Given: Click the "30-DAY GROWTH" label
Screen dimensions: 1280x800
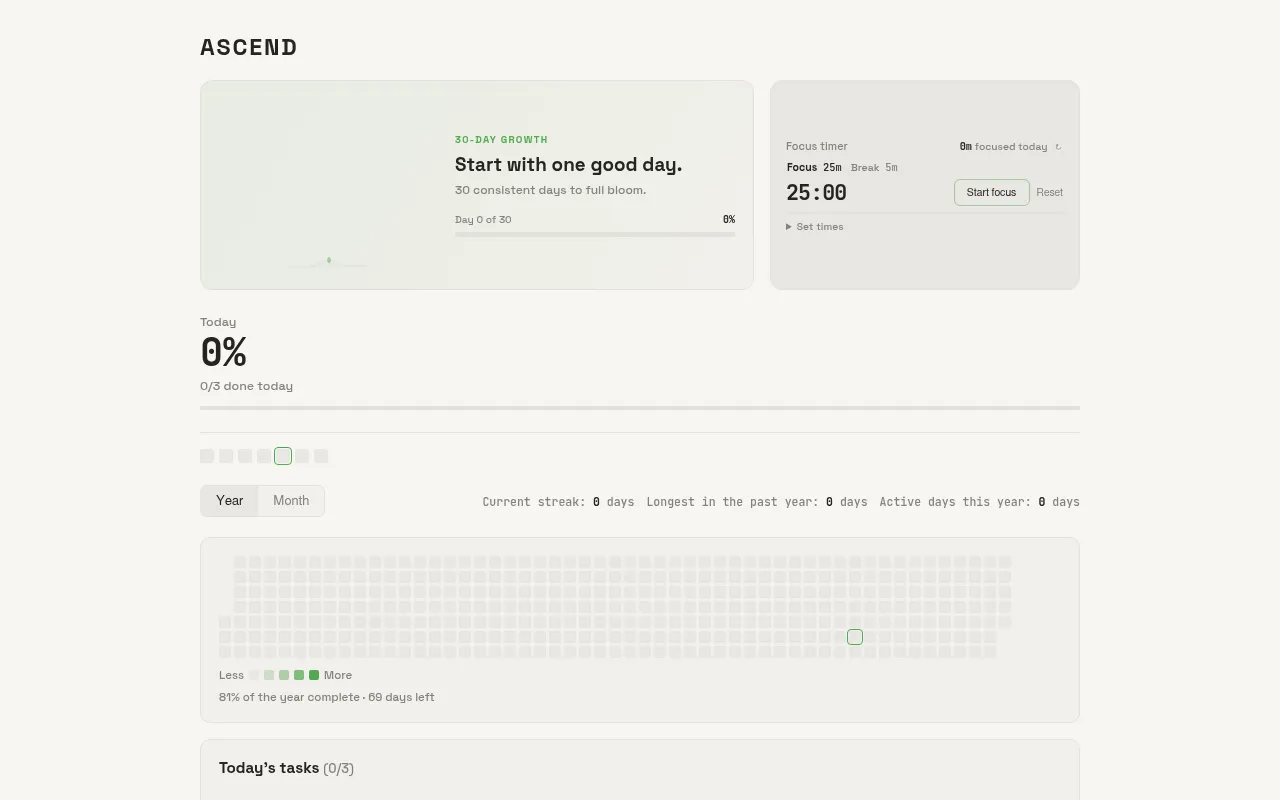Looking at the screenshot, I should (501, 140).
